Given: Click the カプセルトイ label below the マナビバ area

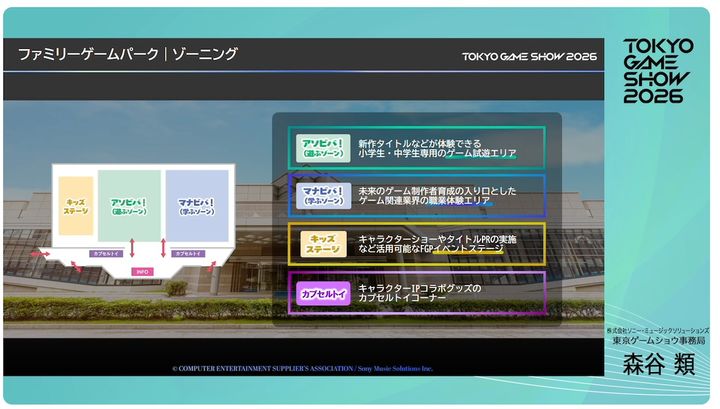Looking at the screenshot, I should [188, 253].
